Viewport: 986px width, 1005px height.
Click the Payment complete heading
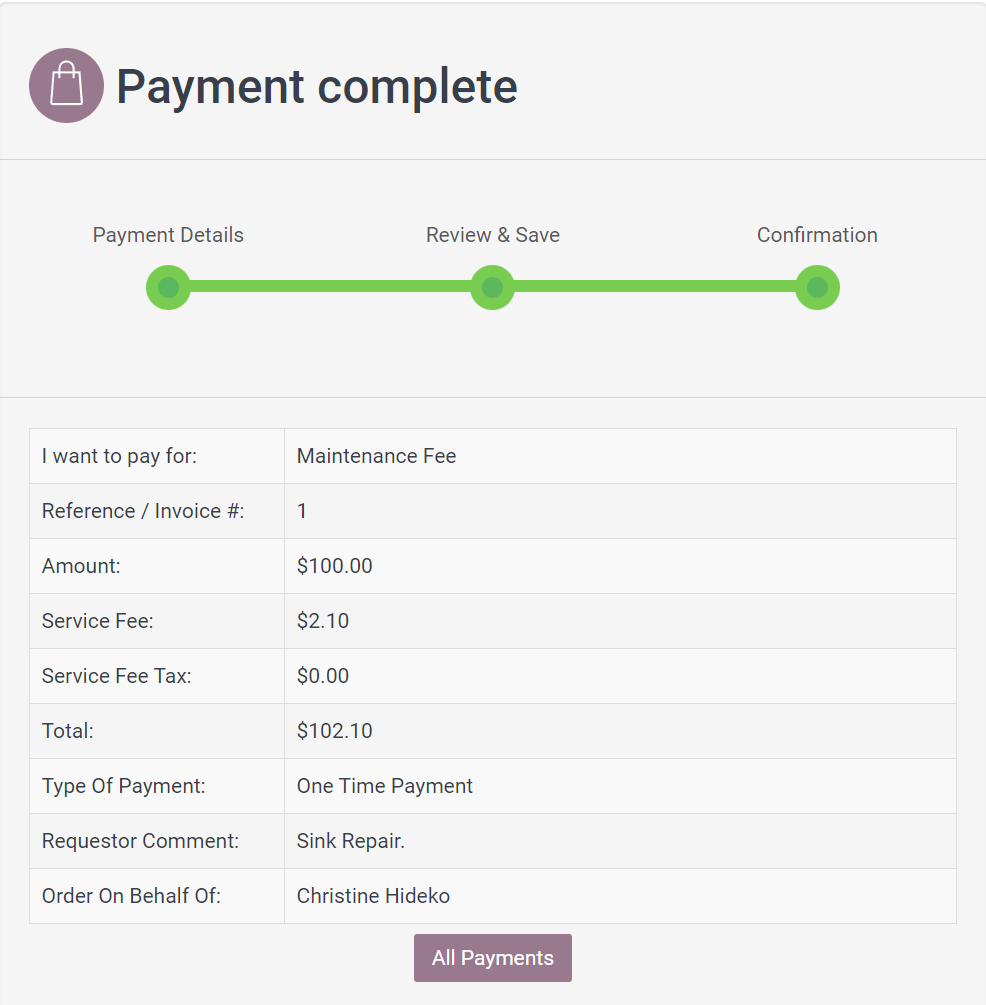317,87
